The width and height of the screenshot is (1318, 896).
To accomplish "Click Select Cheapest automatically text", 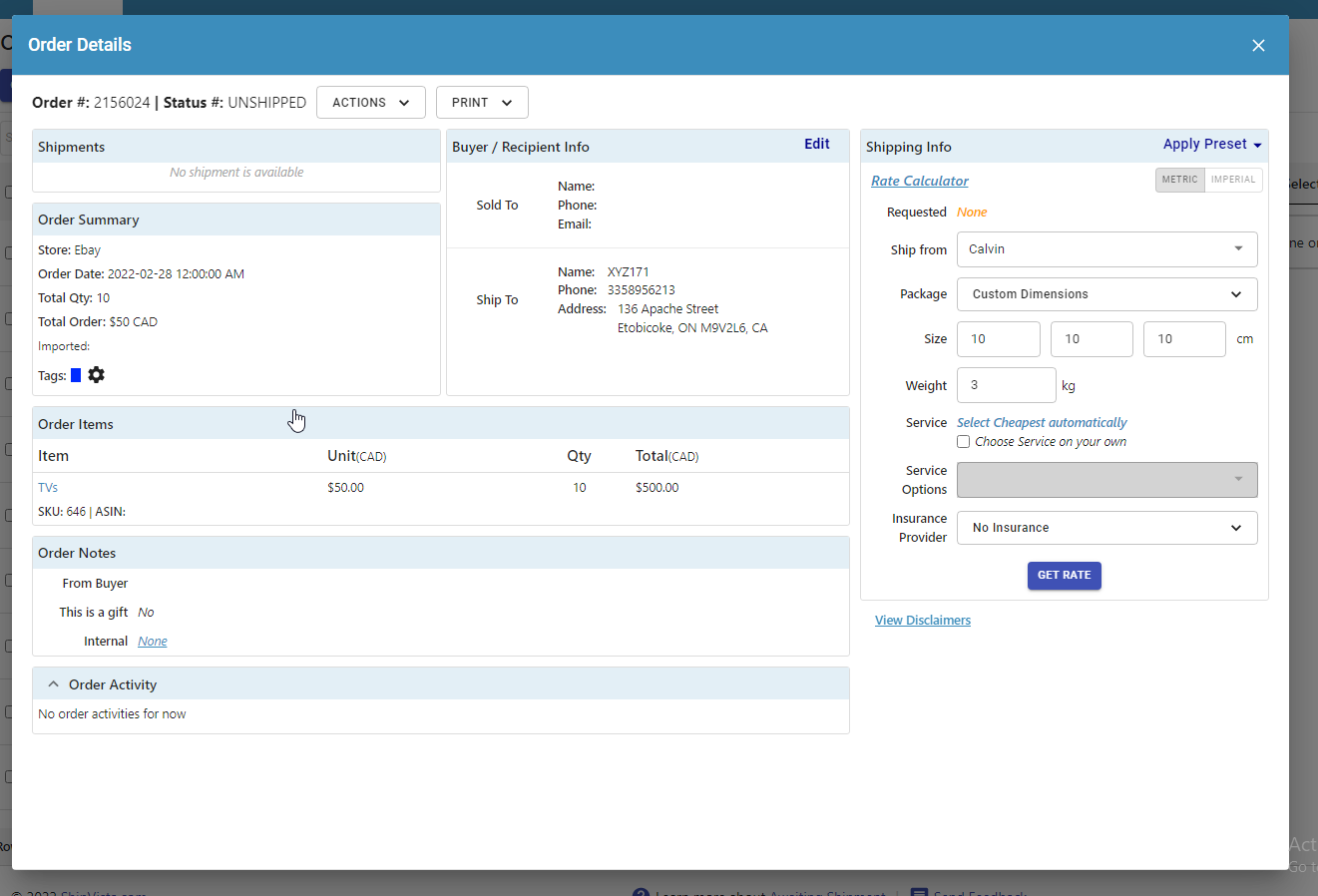I will pos(1042,423).
